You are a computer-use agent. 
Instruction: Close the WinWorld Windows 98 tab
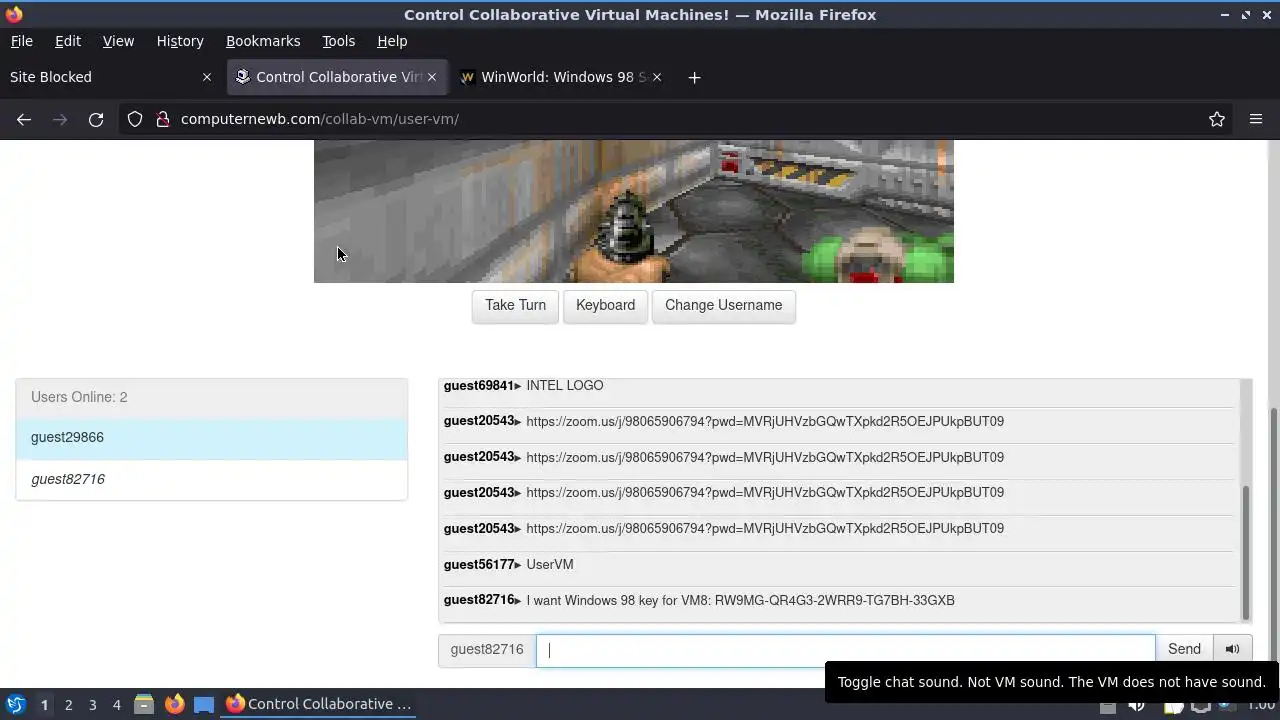click(x=657, y=77)
